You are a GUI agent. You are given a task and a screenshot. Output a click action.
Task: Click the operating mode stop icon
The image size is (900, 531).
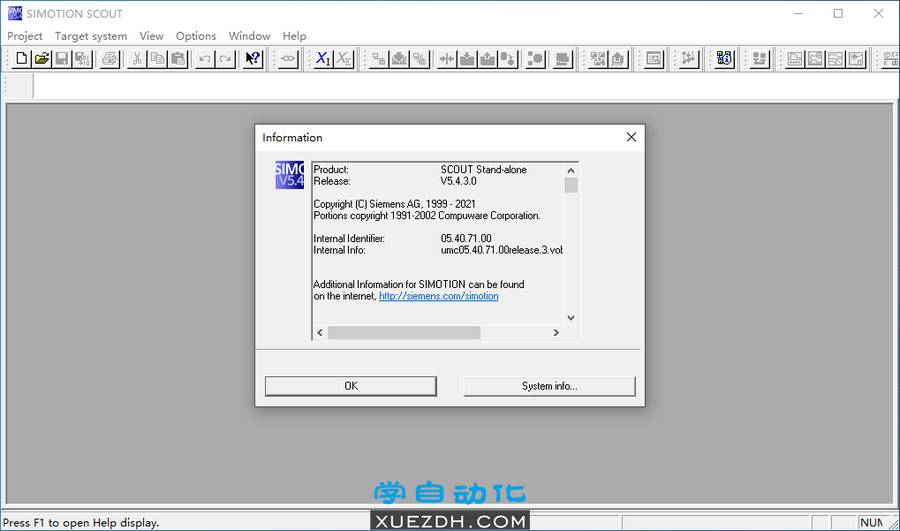click(536, 59)
